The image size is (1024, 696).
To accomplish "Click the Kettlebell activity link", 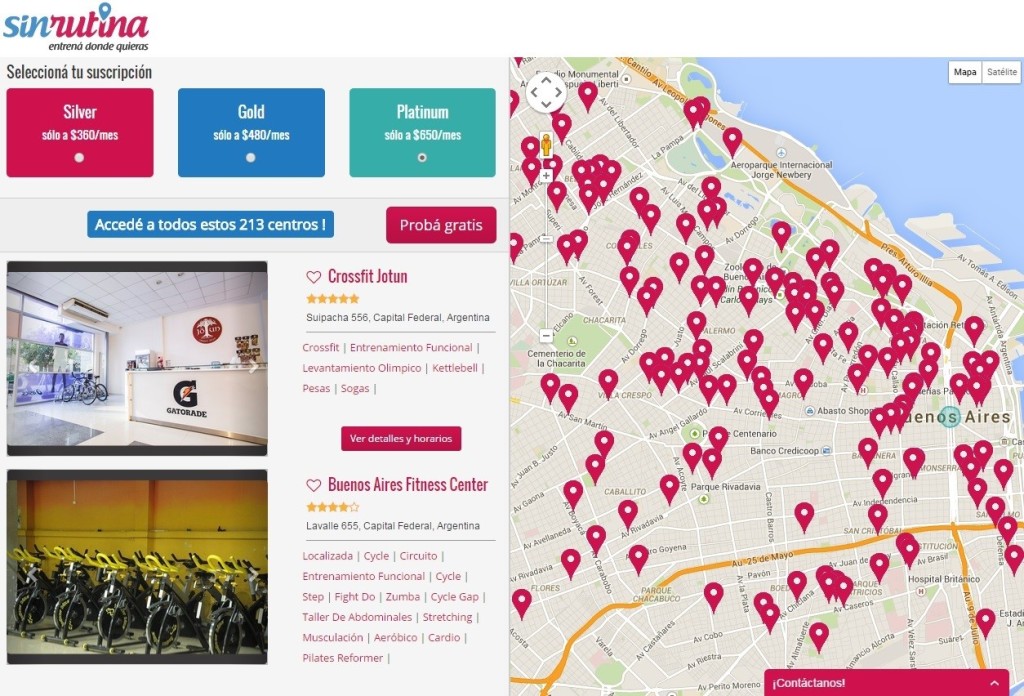I will point(455,368).
